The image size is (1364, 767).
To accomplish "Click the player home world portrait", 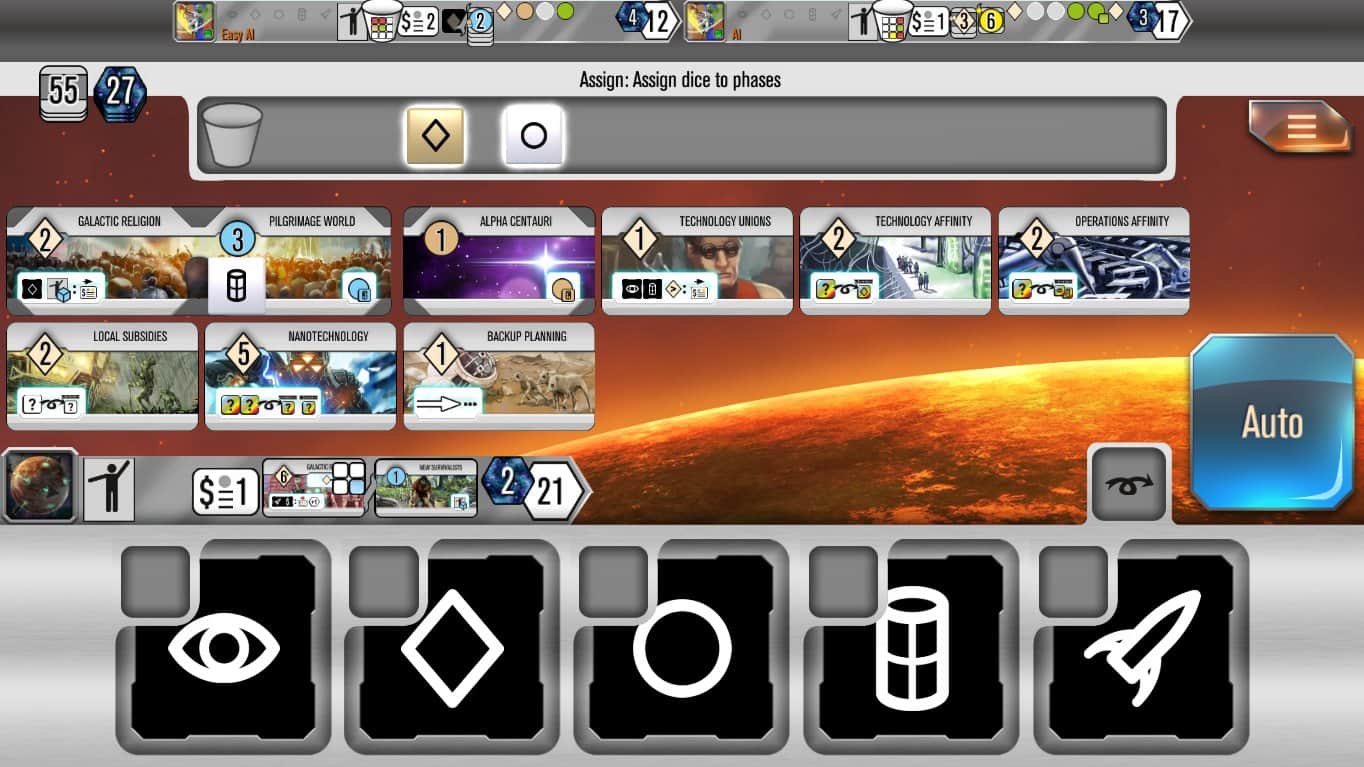I will (40, 486).
